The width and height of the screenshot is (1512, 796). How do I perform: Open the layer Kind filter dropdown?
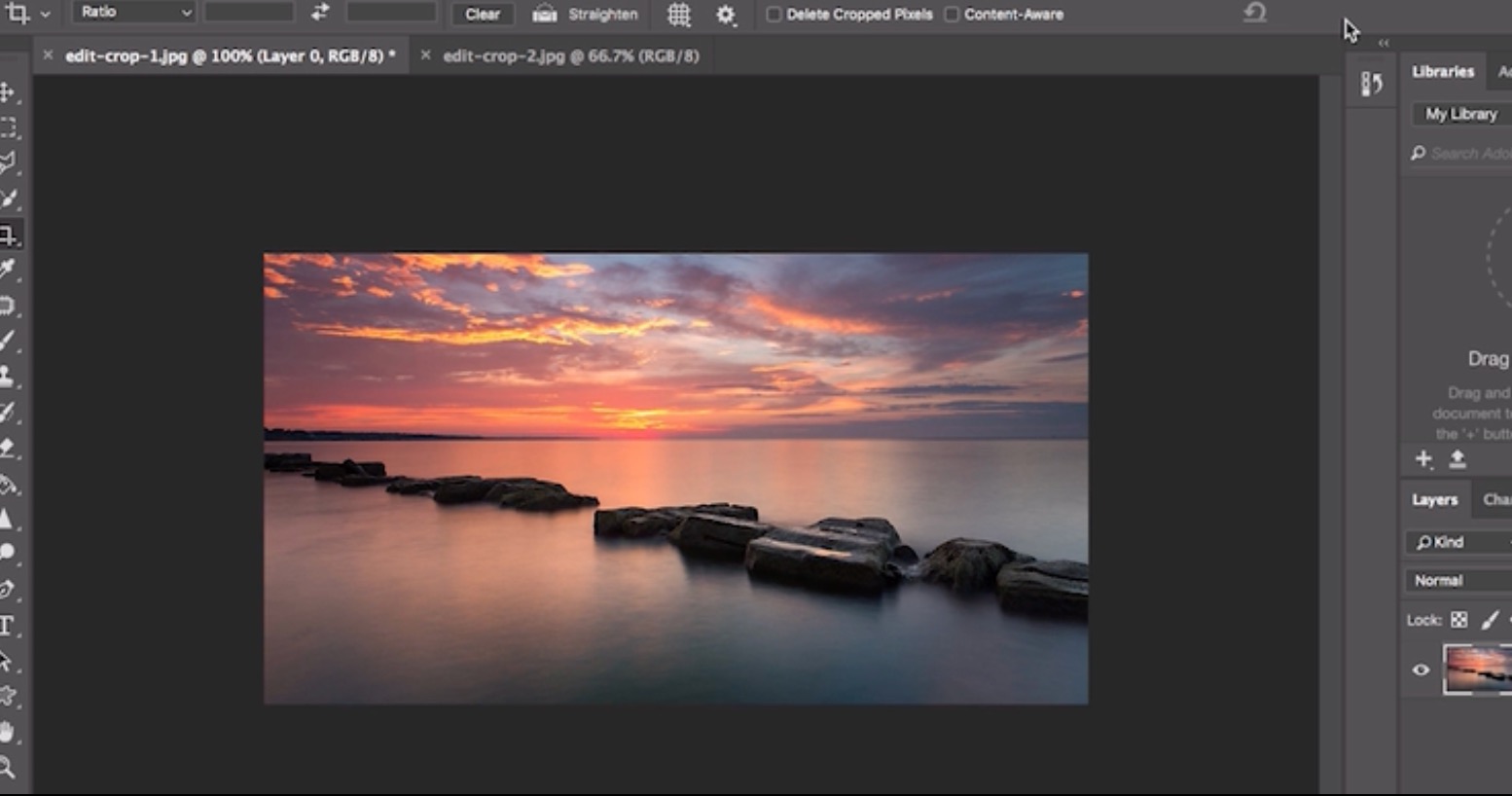[x=1458, y=542]
